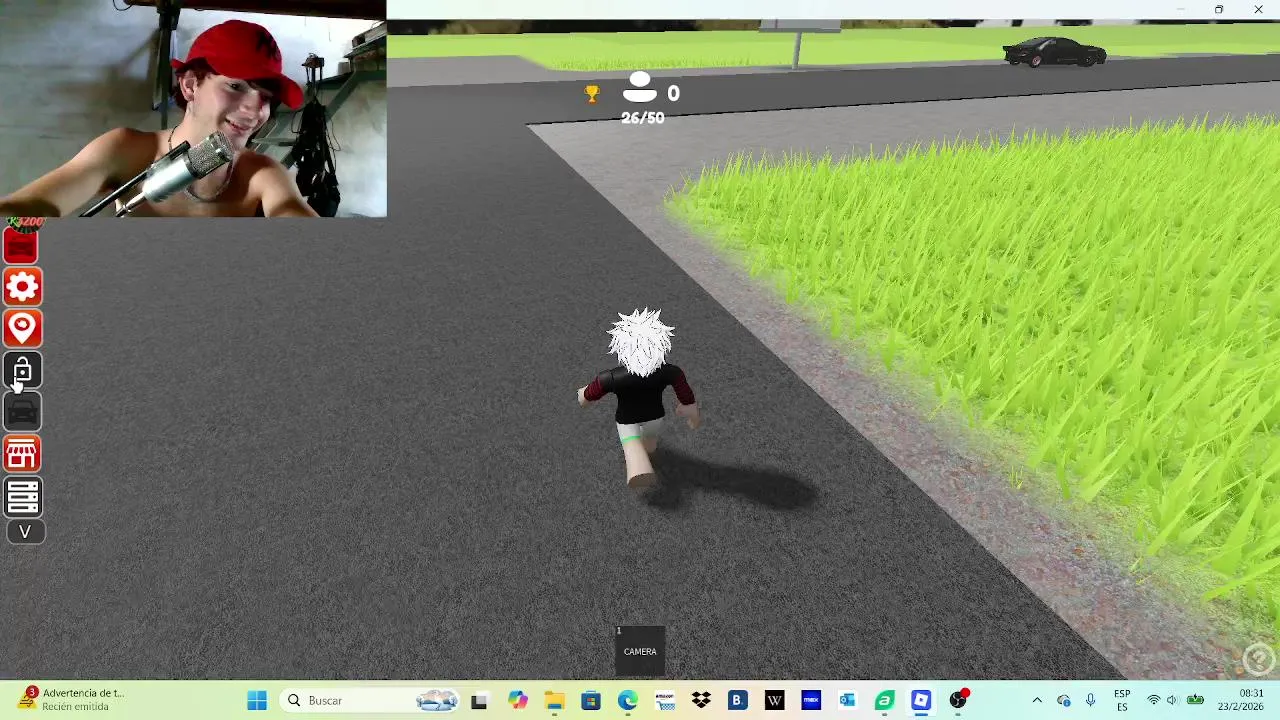Open Microsoft Edge from the taskbar
The height and width of the screenshot is (720, 1280).
tap(627, 701)
